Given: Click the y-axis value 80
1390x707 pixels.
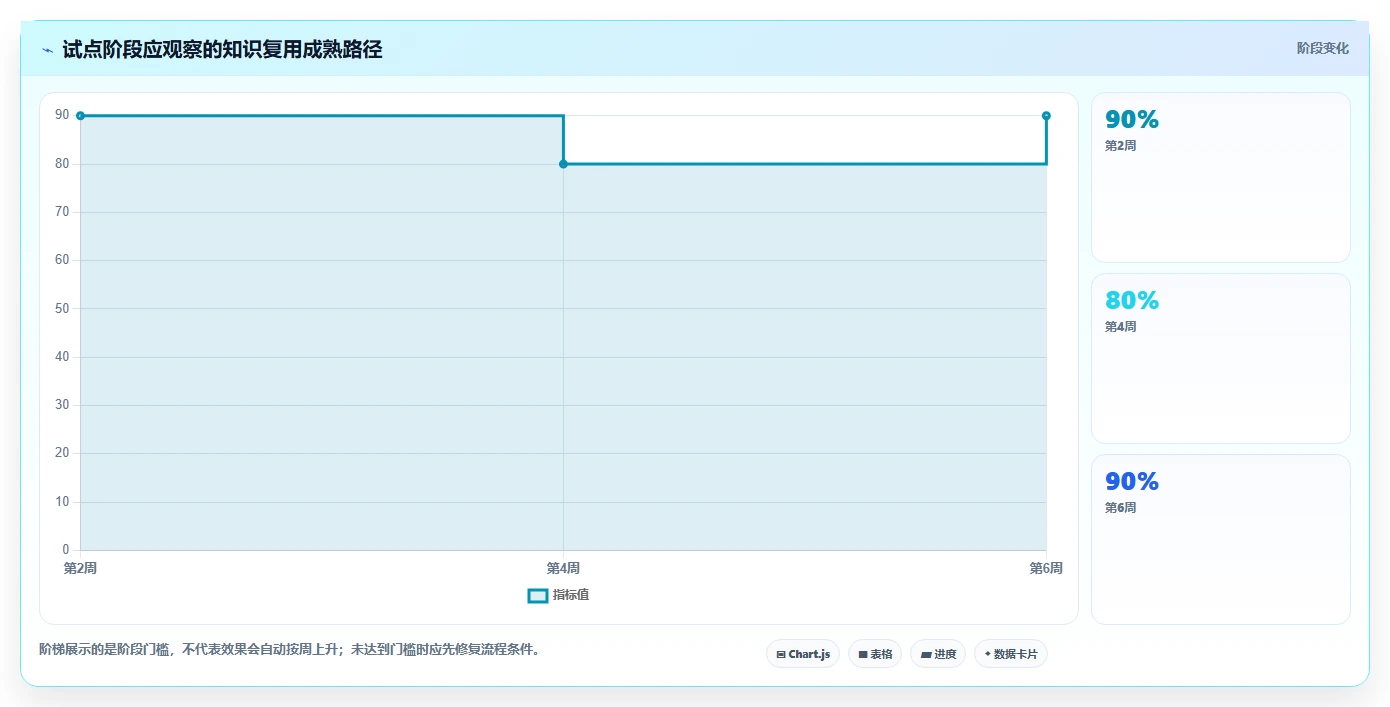Looking at the screenshot, I should [x=62, y=164].
